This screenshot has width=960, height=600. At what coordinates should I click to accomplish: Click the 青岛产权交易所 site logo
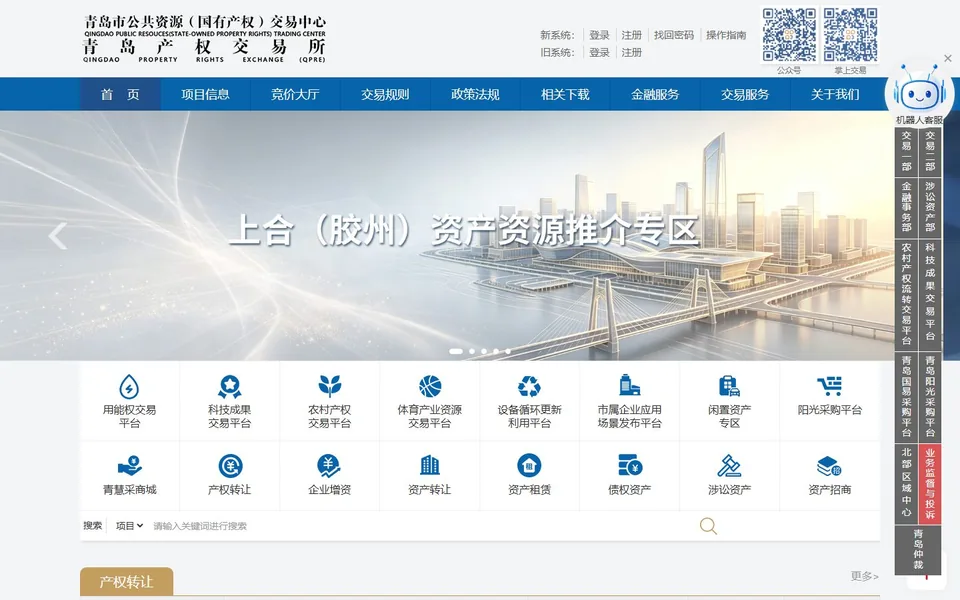204,40
